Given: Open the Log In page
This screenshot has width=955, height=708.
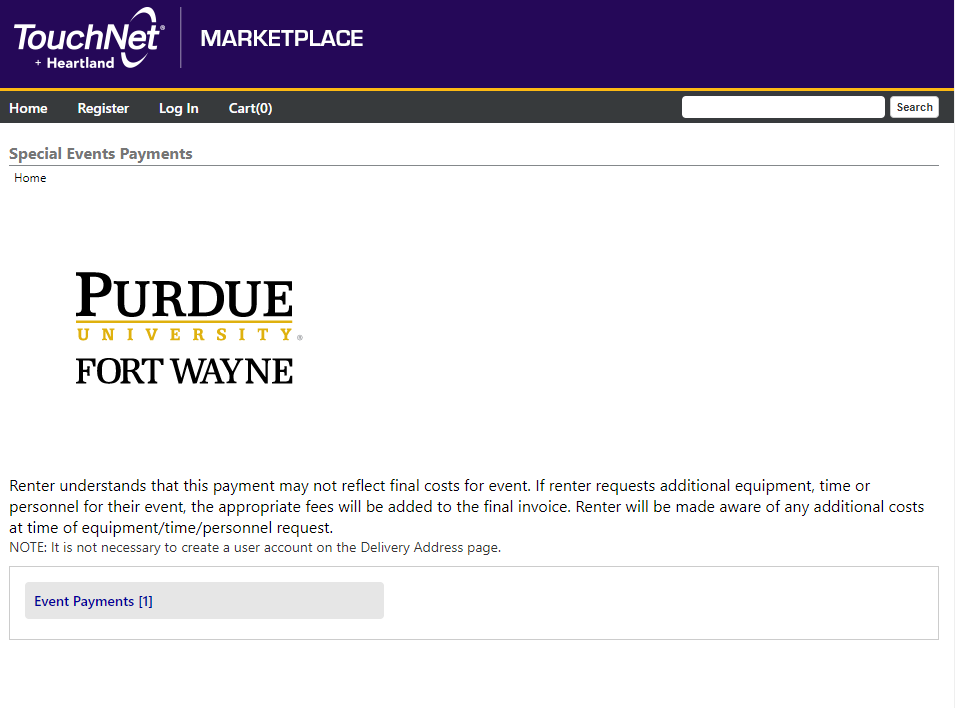Looking at the screenshot, I should point(178,108).
